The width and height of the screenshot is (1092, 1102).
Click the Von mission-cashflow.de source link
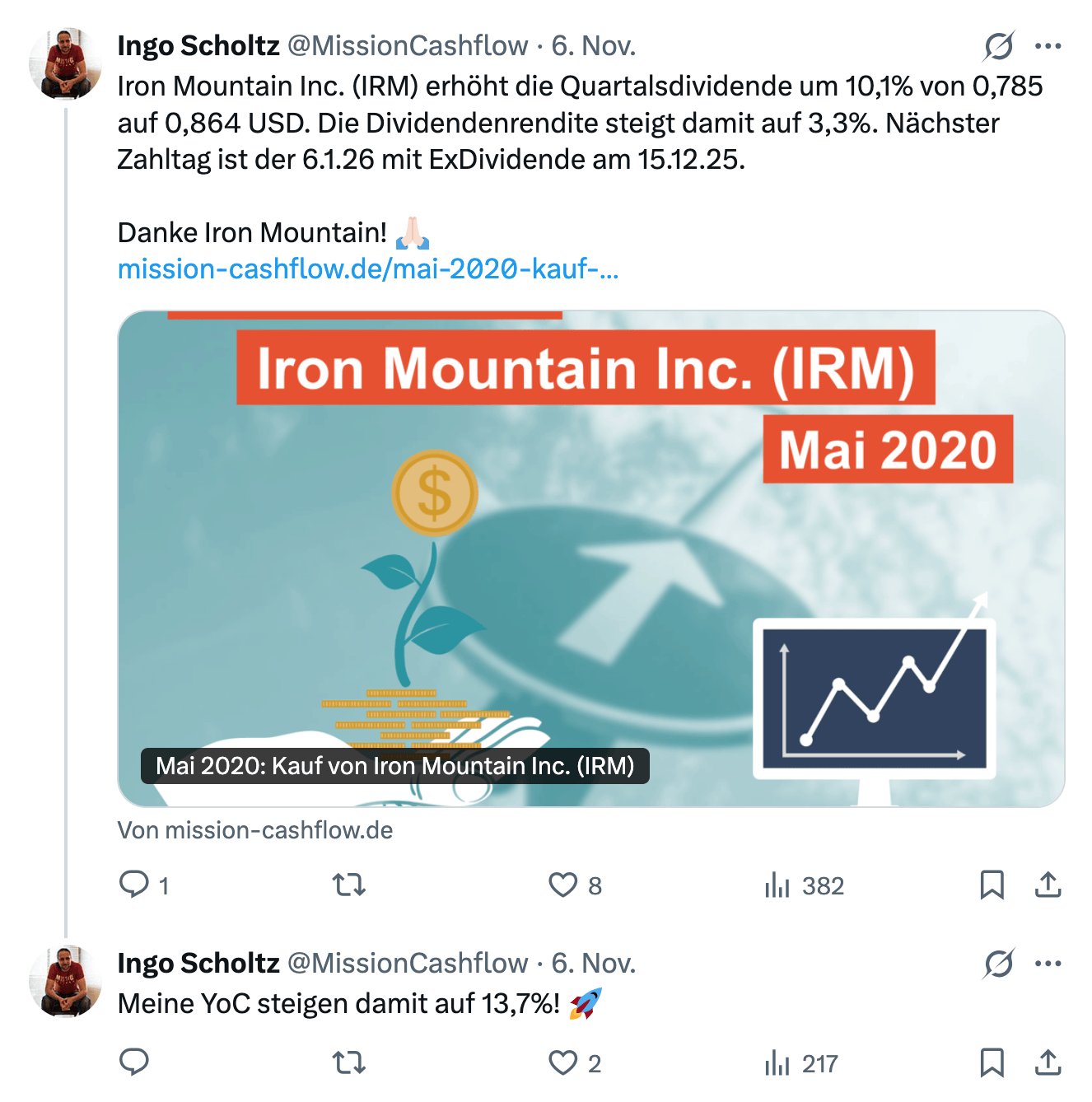[x=255, y=830]
